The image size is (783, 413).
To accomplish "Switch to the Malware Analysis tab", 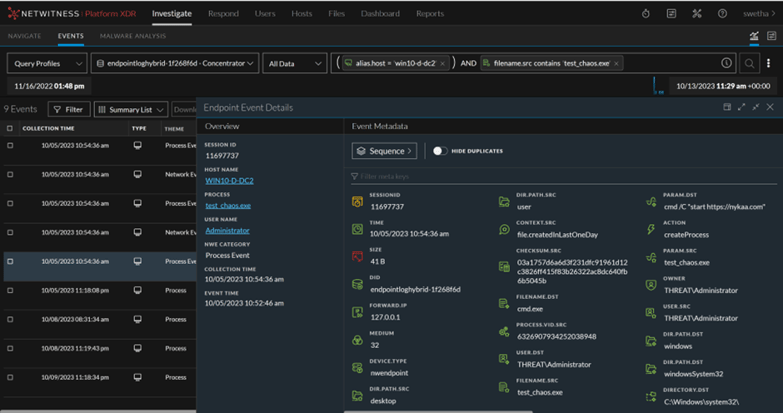I will click(x=132, y=36).
